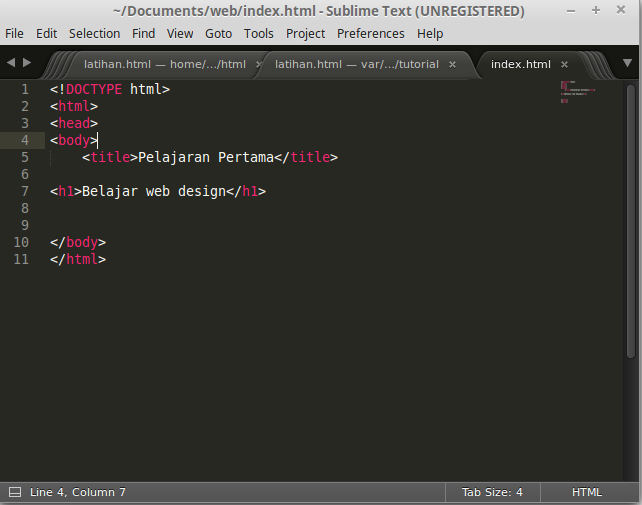Click line number 10 in gutter
This screenshot has width=642, height=505.
[x=21, y=242]
